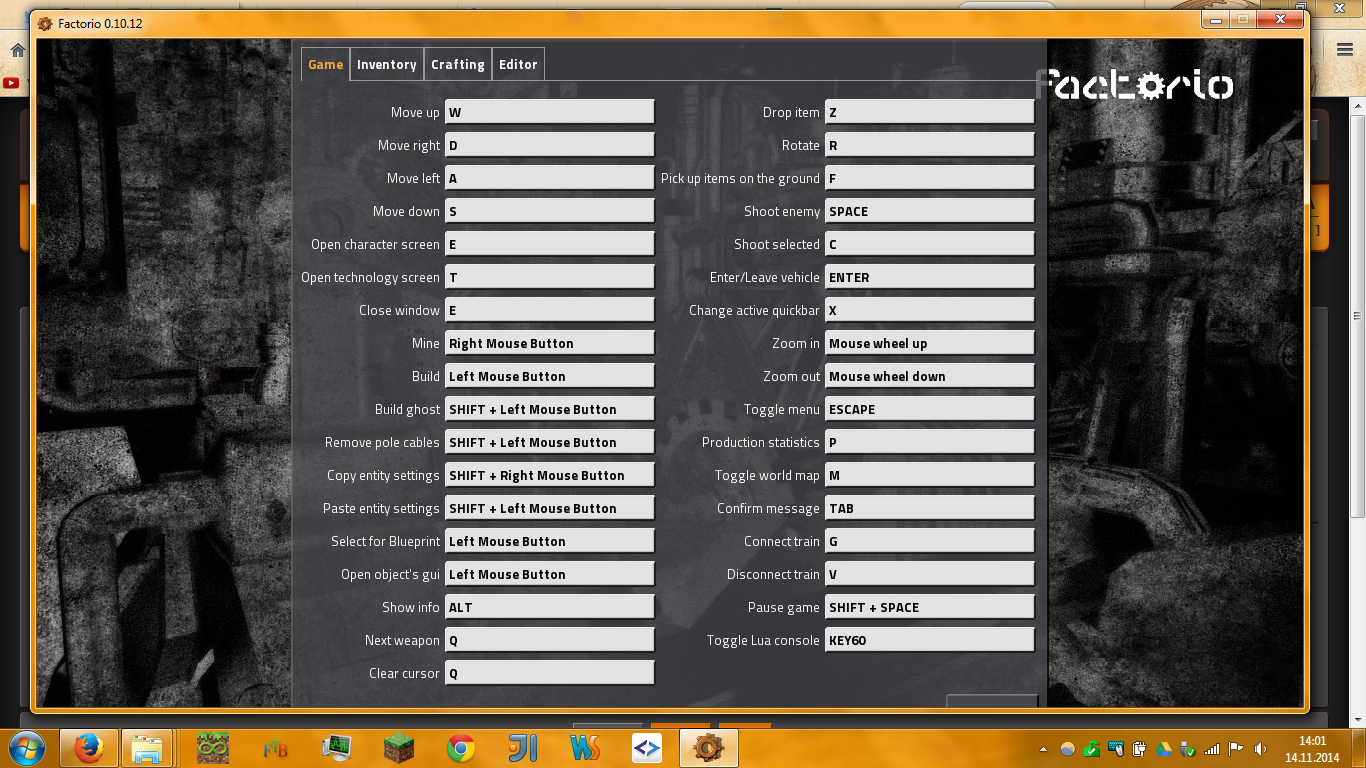
Task: Switch to Firefox in the taskbar
Action: pyautogui.click(x=88, y=748)
